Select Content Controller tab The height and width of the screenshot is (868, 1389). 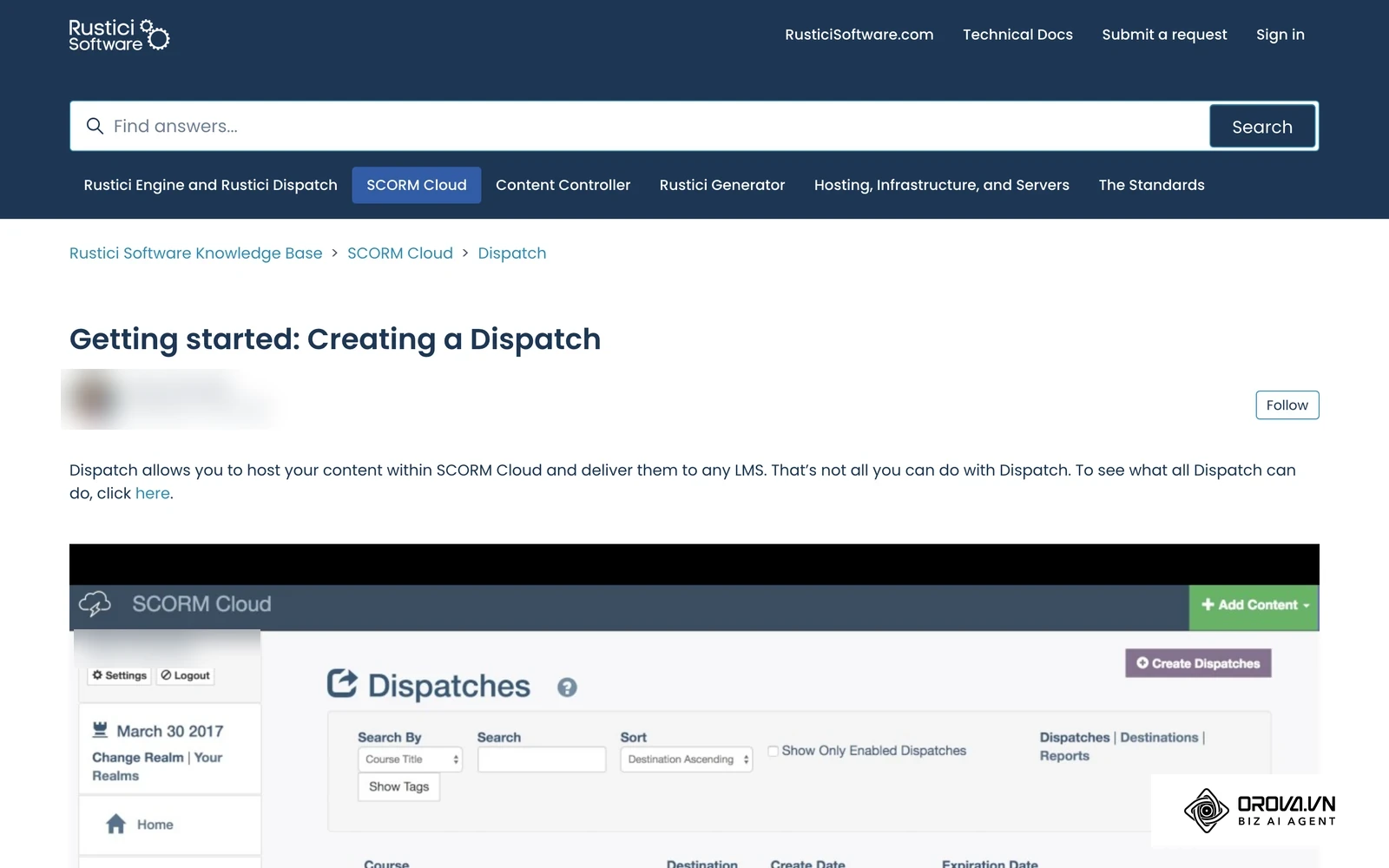point(563,185)
